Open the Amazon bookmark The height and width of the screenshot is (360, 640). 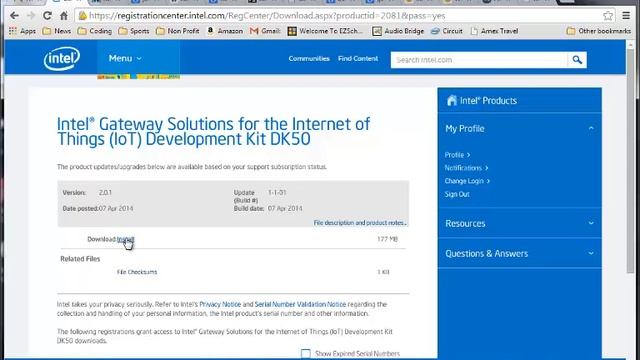click(224, 31)
